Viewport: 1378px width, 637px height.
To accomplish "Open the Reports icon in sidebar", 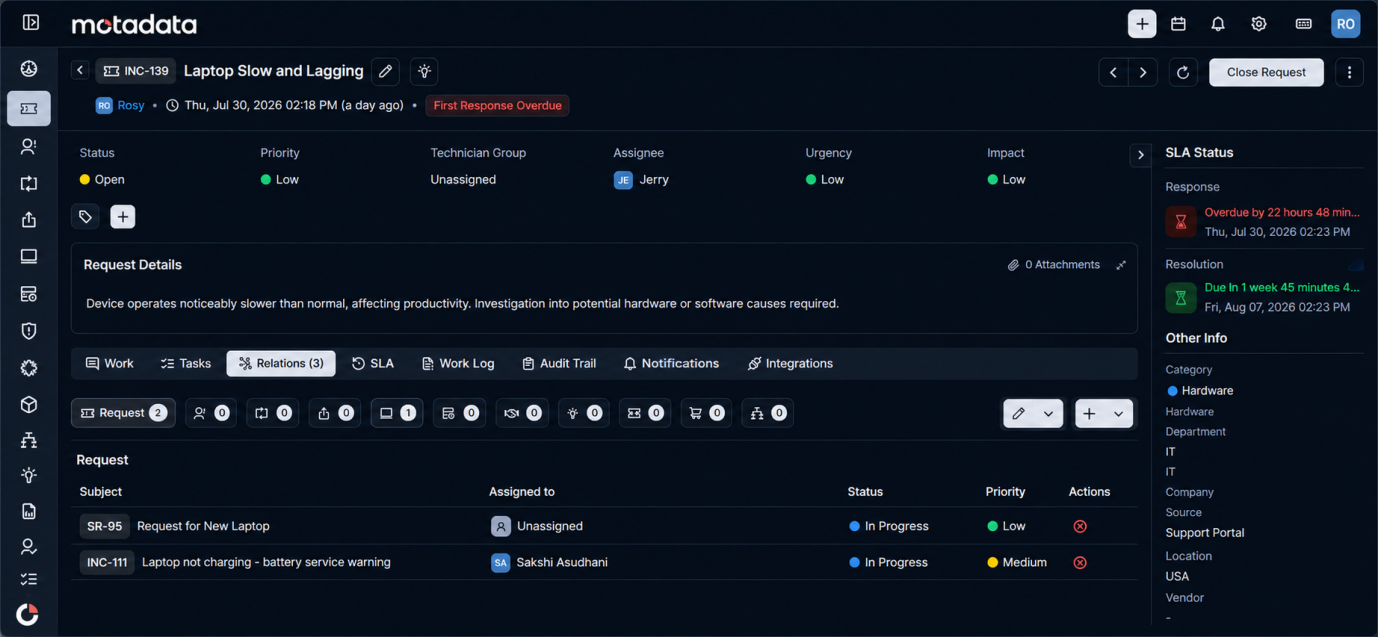I will coord(29,512).
